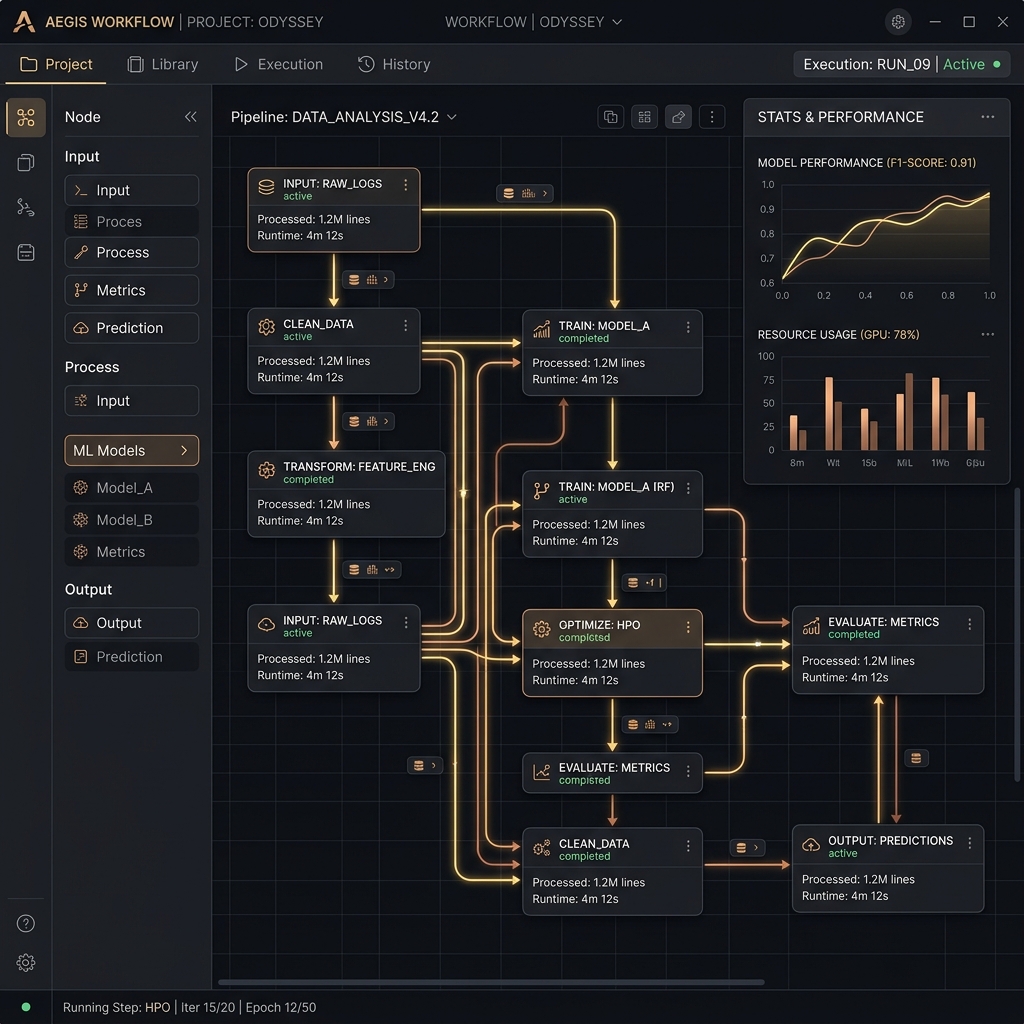Viewport: 1024px width, 1024px height.
Task: Open active CLEAN_DATA node menu
Action: pos(406,325)
